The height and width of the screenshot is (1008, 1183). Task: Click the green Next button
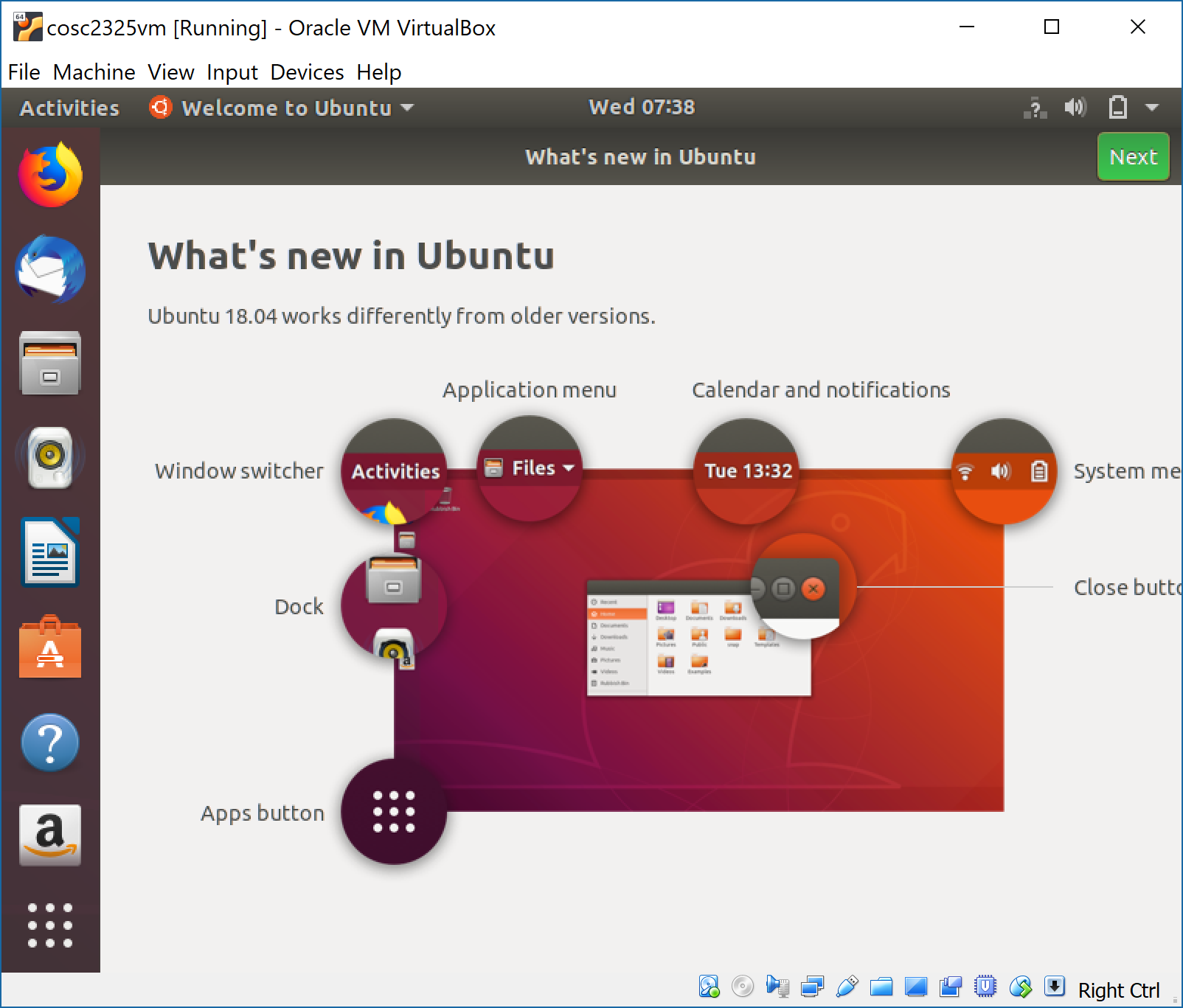click(x=1134, y=156)
